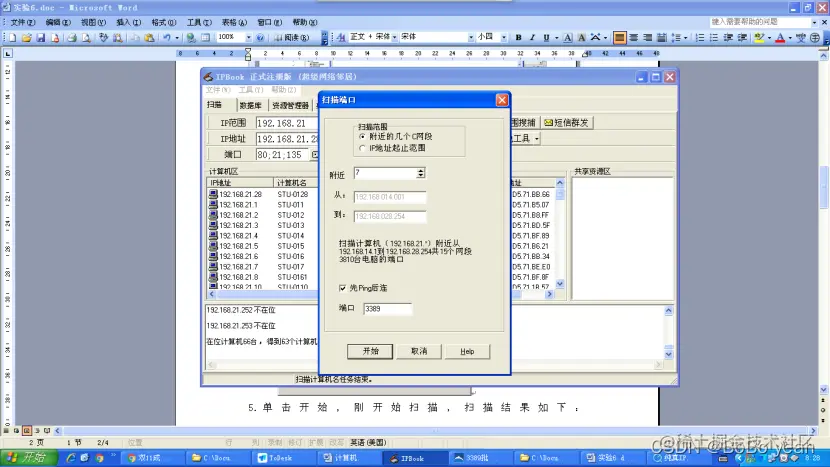The width and height of the screenshot is (830, 467).
Task: Expand the undo history dropdown arrow
Action: coord(176,38)
